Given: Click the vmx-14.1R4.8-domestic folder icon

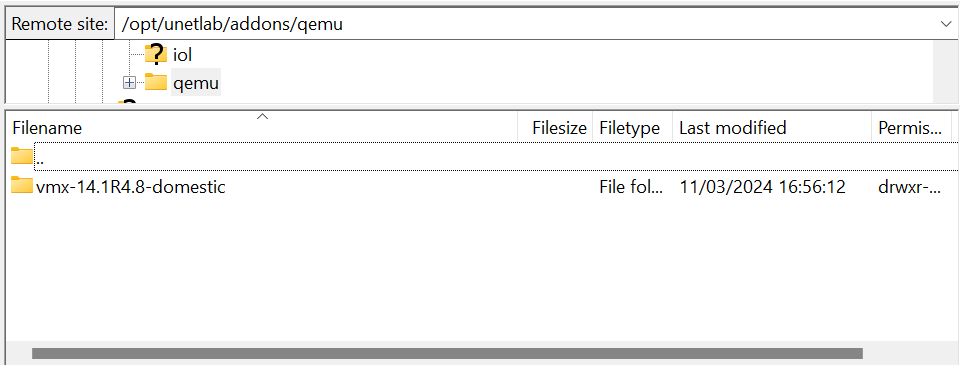Looking at the screenshot, I should point(21,186).
